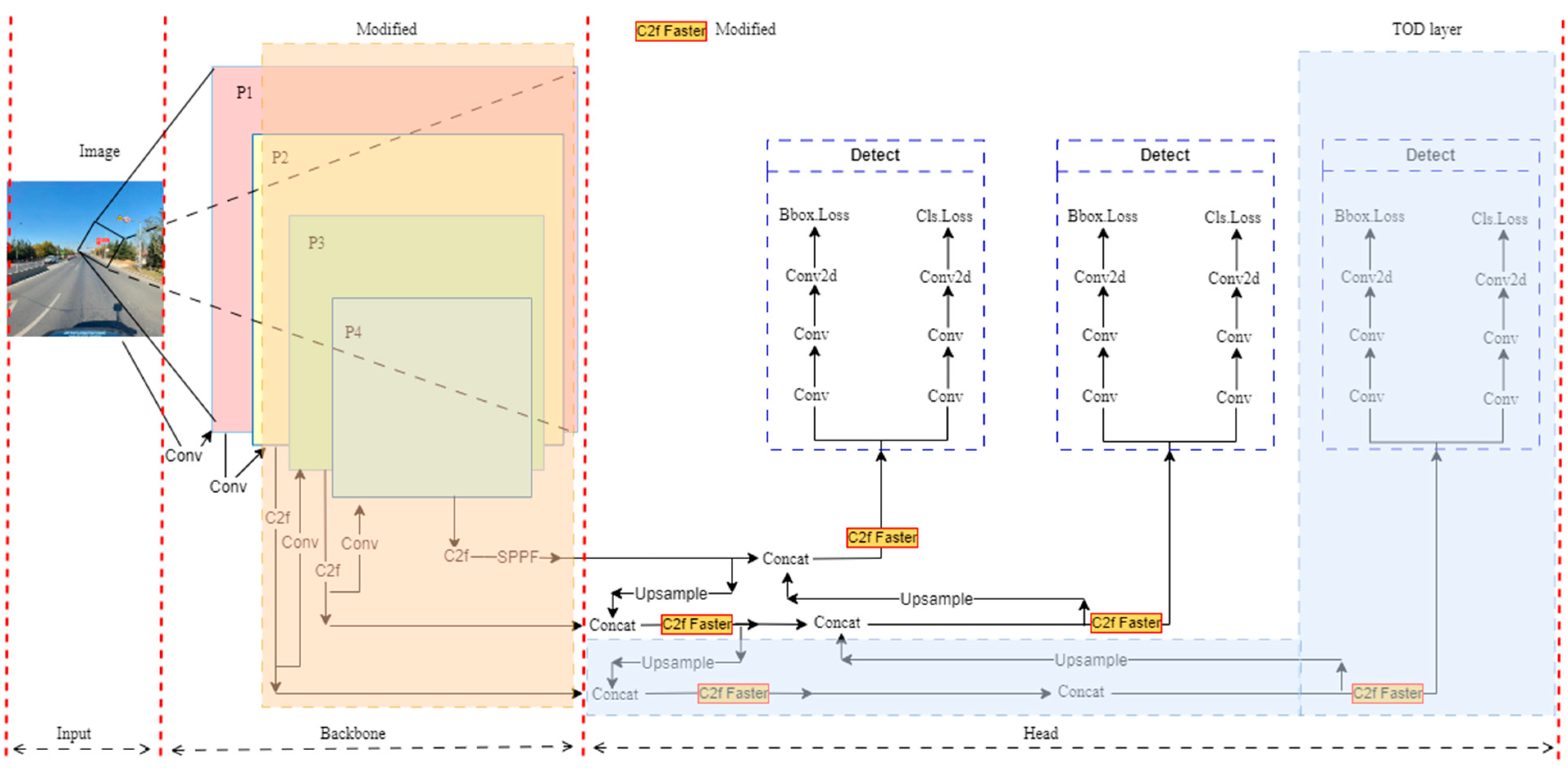This screenshot has width=1568, height=781.
Task: Click the Backbone section label
Action: 352,733
